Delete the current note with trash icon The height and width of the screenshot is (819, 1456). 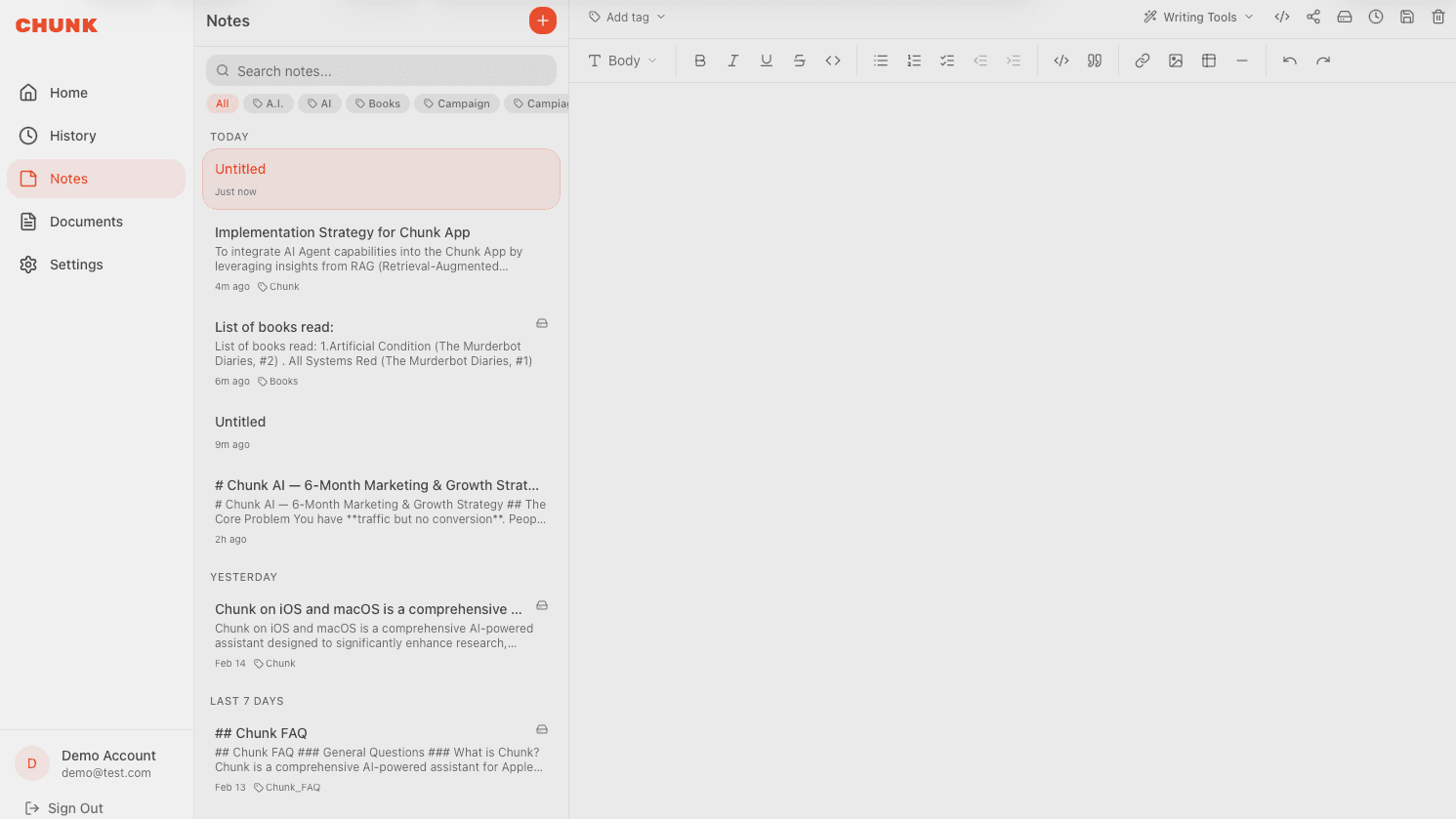point(1437,17)
